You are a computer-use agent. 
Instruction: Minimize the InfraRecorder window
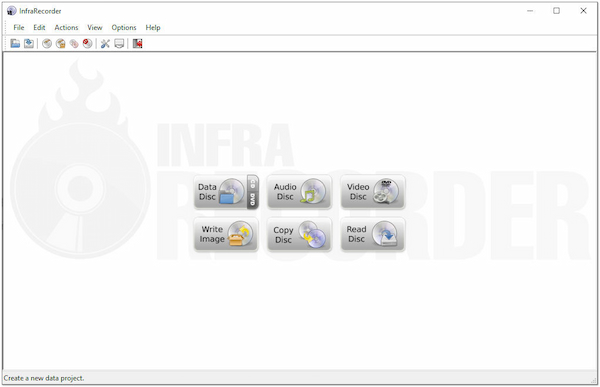[x=530, y=11]
